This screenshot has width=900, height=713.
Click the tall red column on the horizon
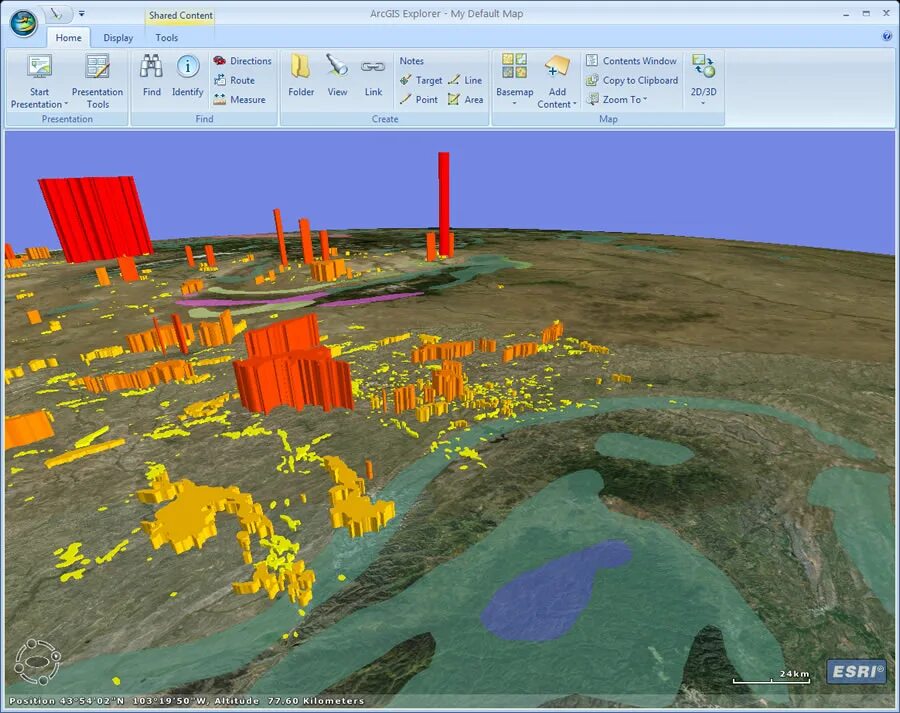point(444,204)
